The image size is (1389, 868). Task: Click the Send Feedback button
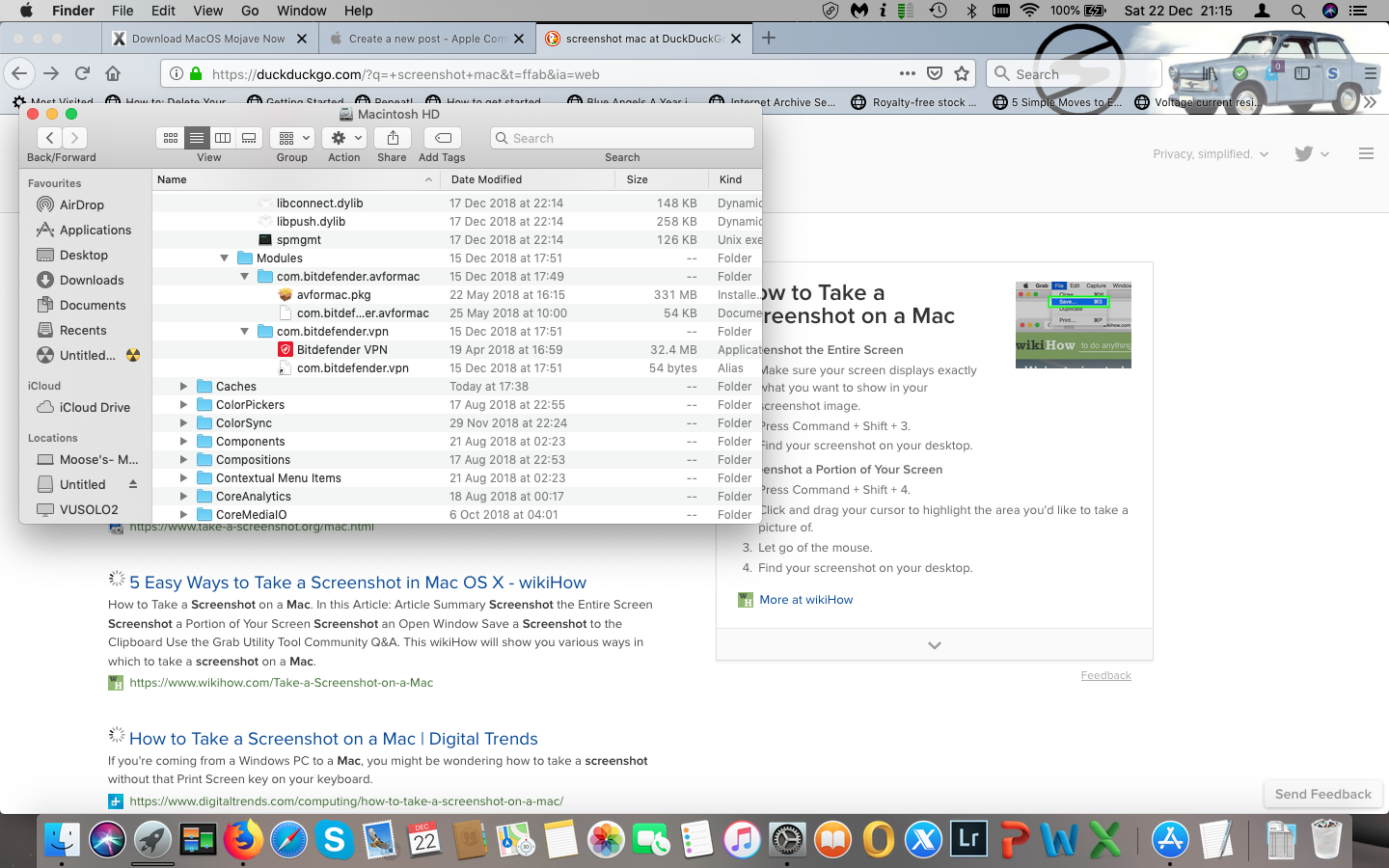1323,794
